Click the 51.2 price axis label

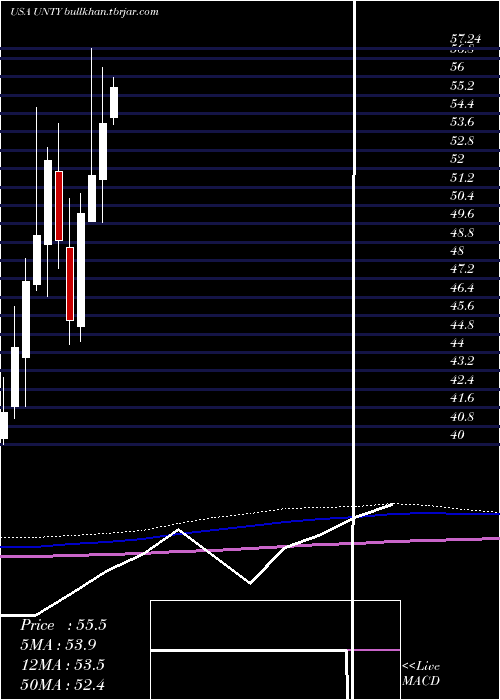462,178
